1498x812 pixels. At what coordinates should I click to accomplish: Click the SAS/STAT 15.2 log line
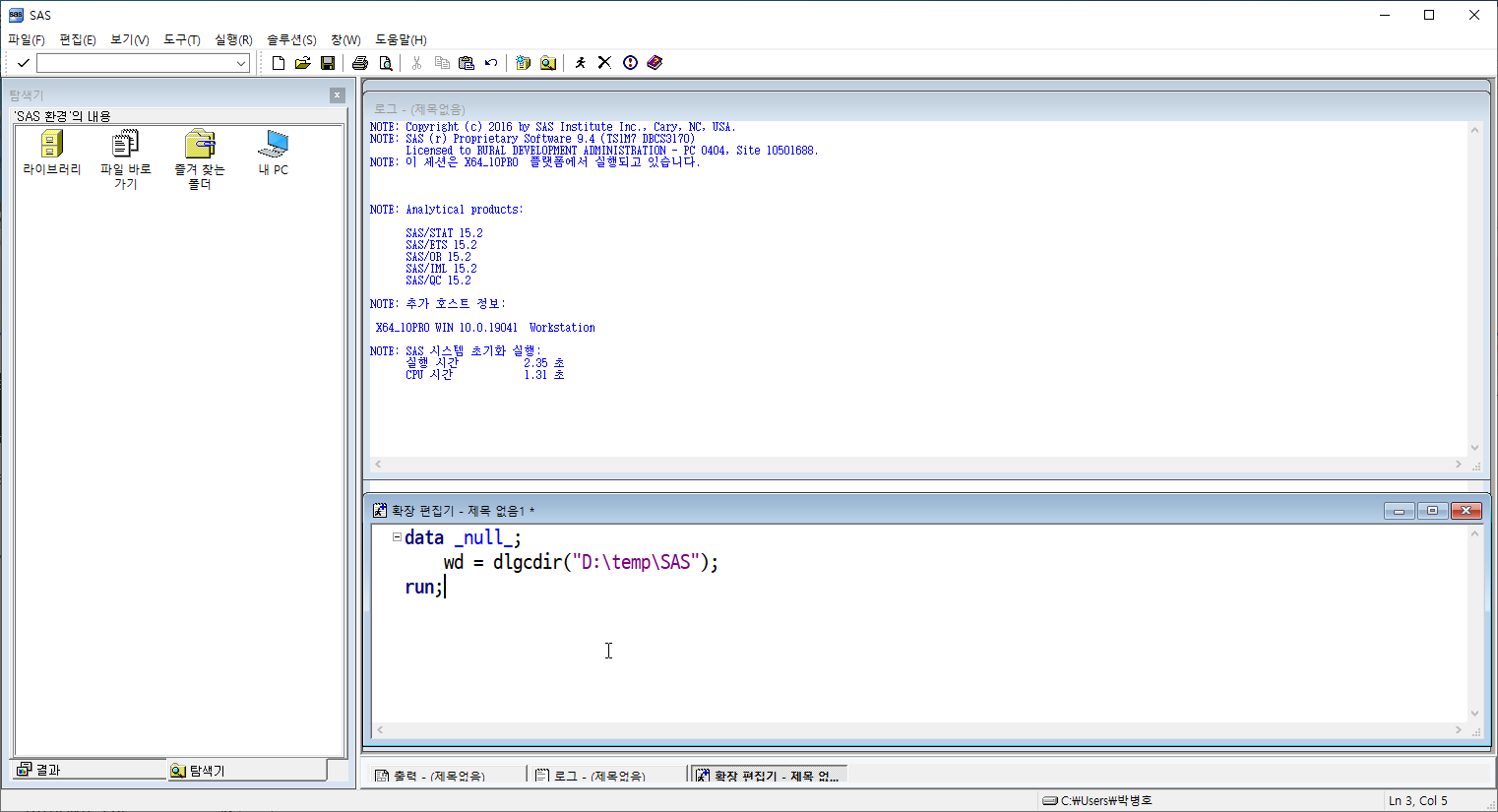point(444,233)
